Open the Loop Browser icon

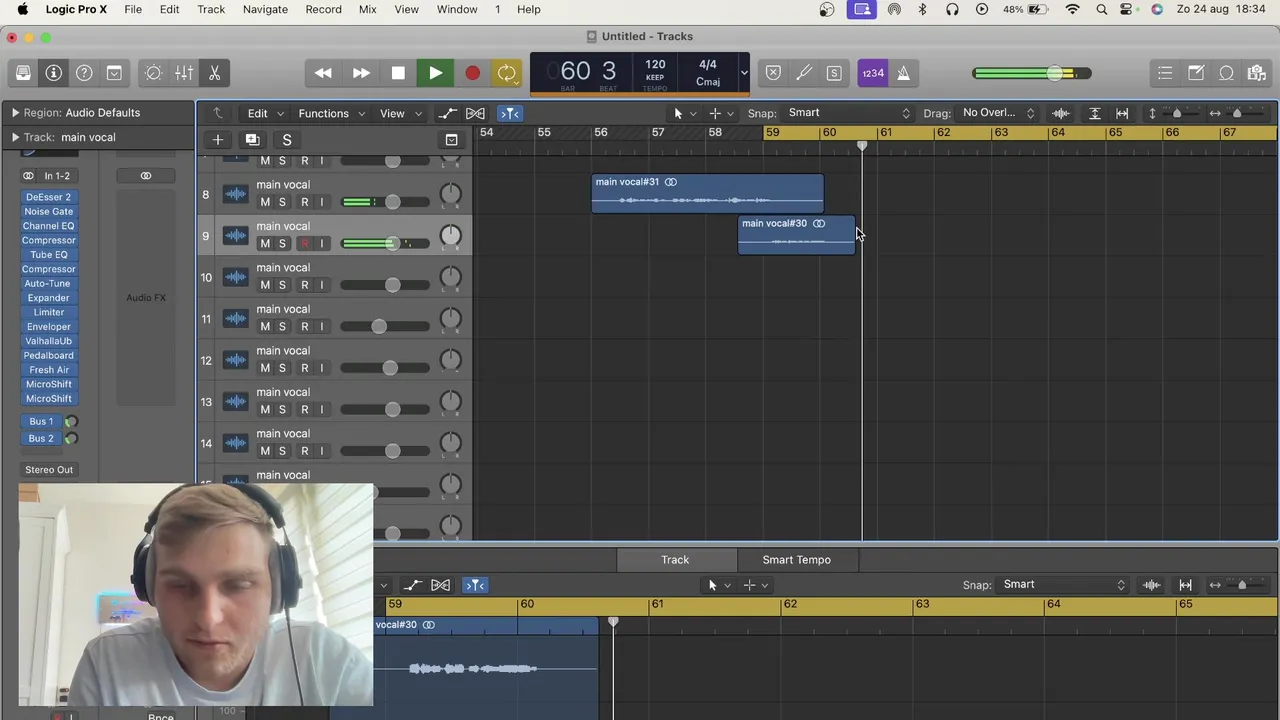coord(1226,73)
